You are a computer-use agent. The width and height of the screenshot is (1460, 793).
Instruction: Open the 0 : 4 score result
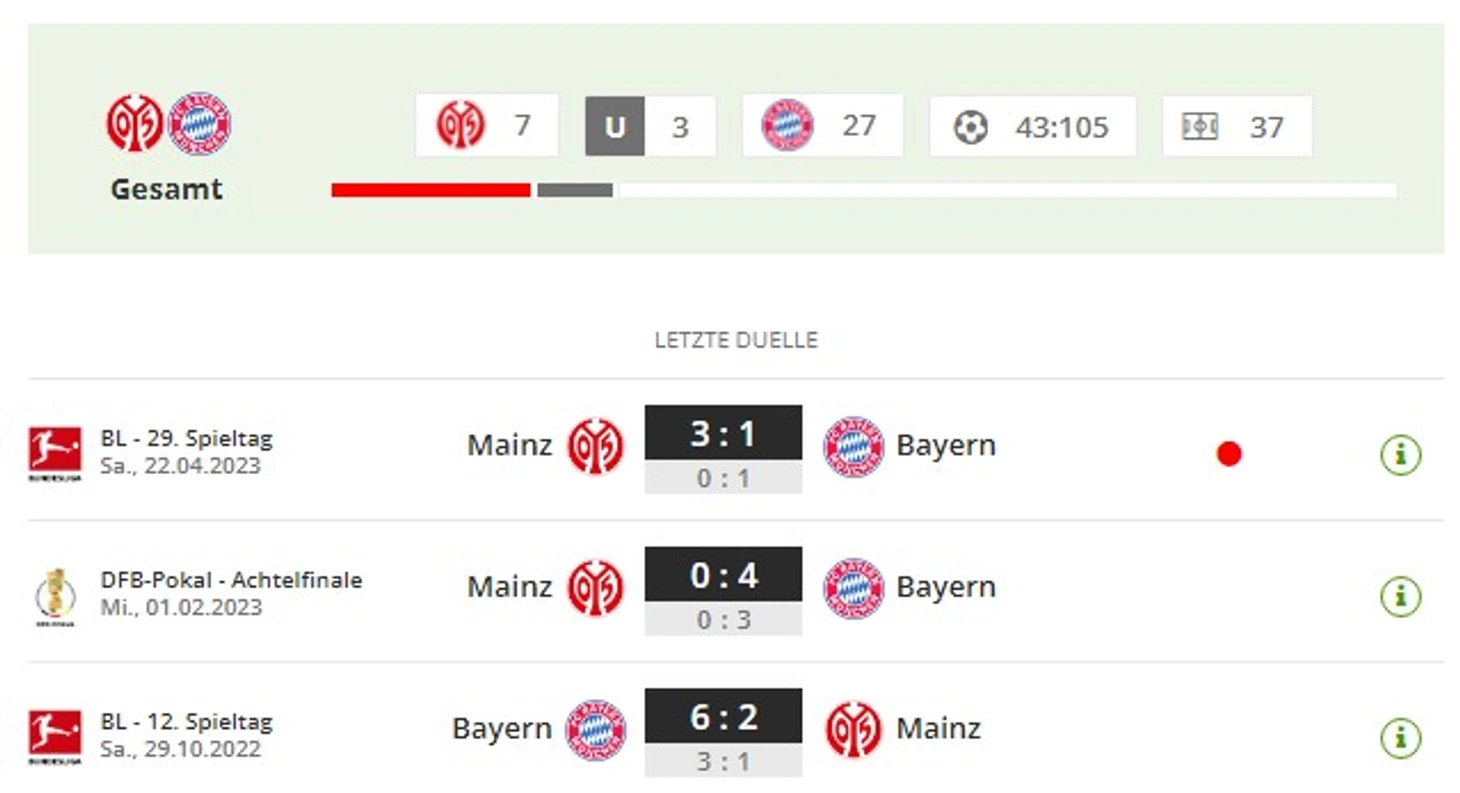tap(723, 575)
